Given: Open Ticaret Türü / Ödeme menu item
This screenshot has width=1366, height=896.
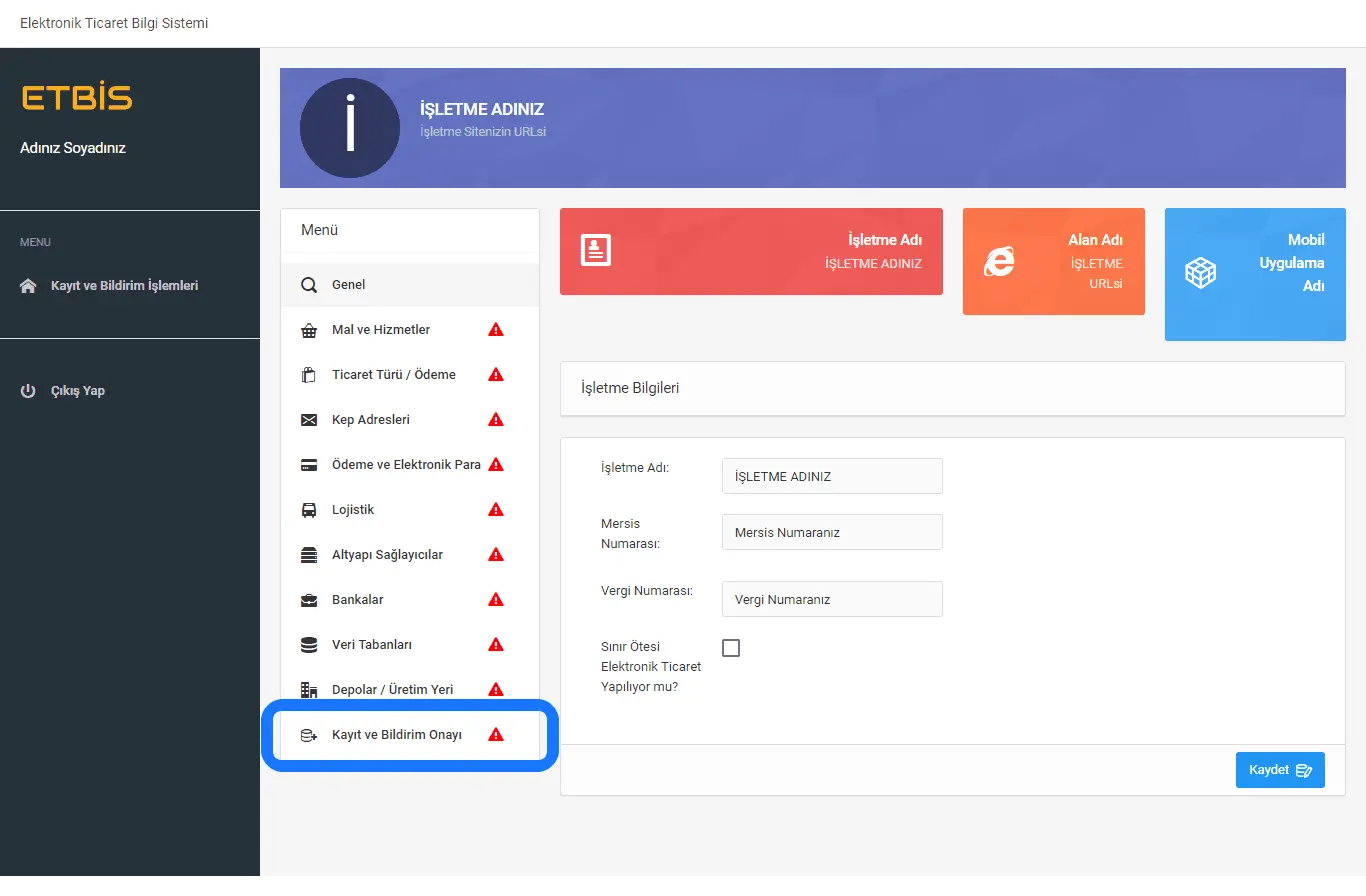Looking at the screenshot, I should pos(393,375).
